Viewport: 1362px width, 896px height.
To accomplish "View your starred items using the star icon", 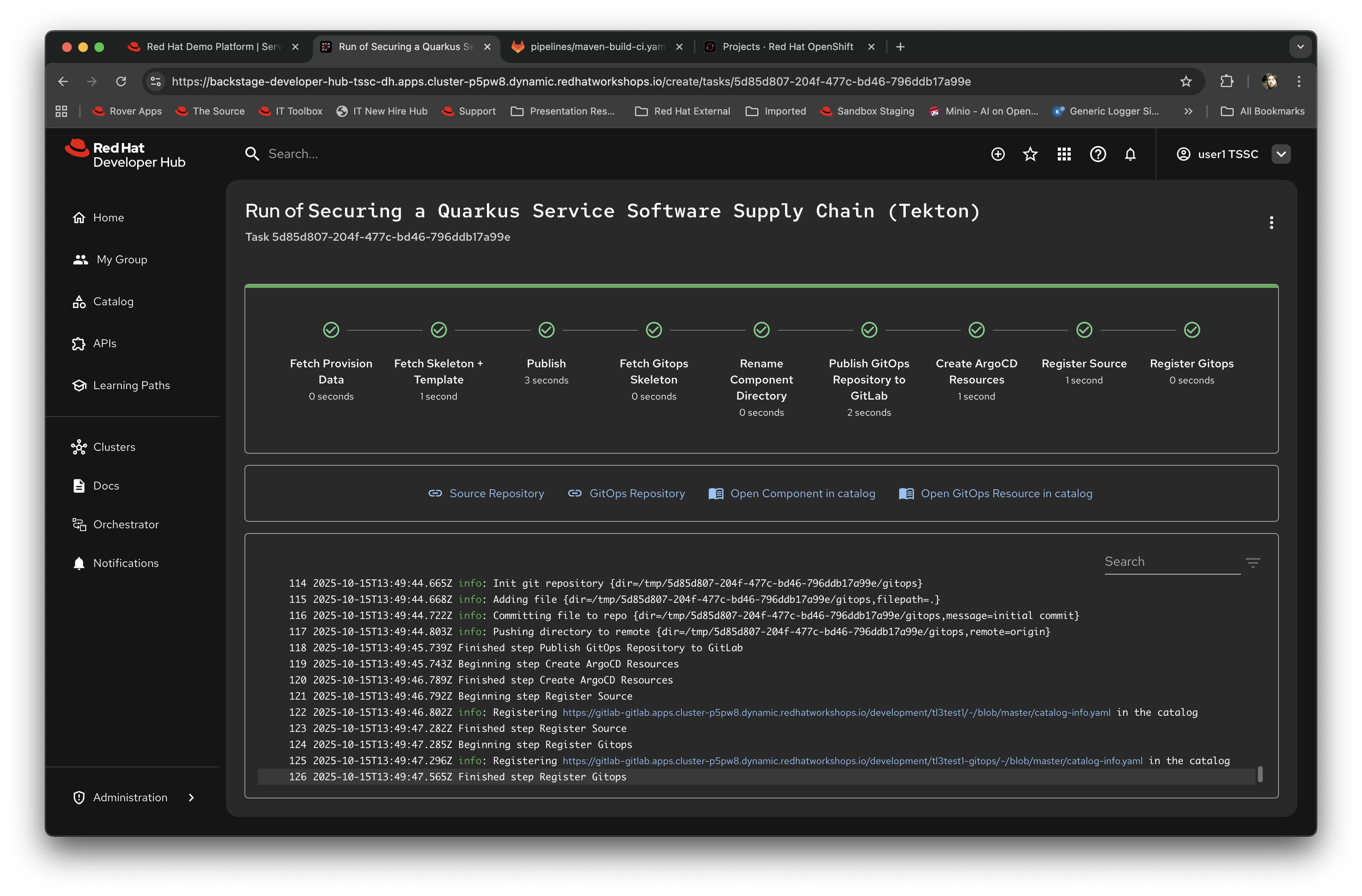I will [1030, 154].
